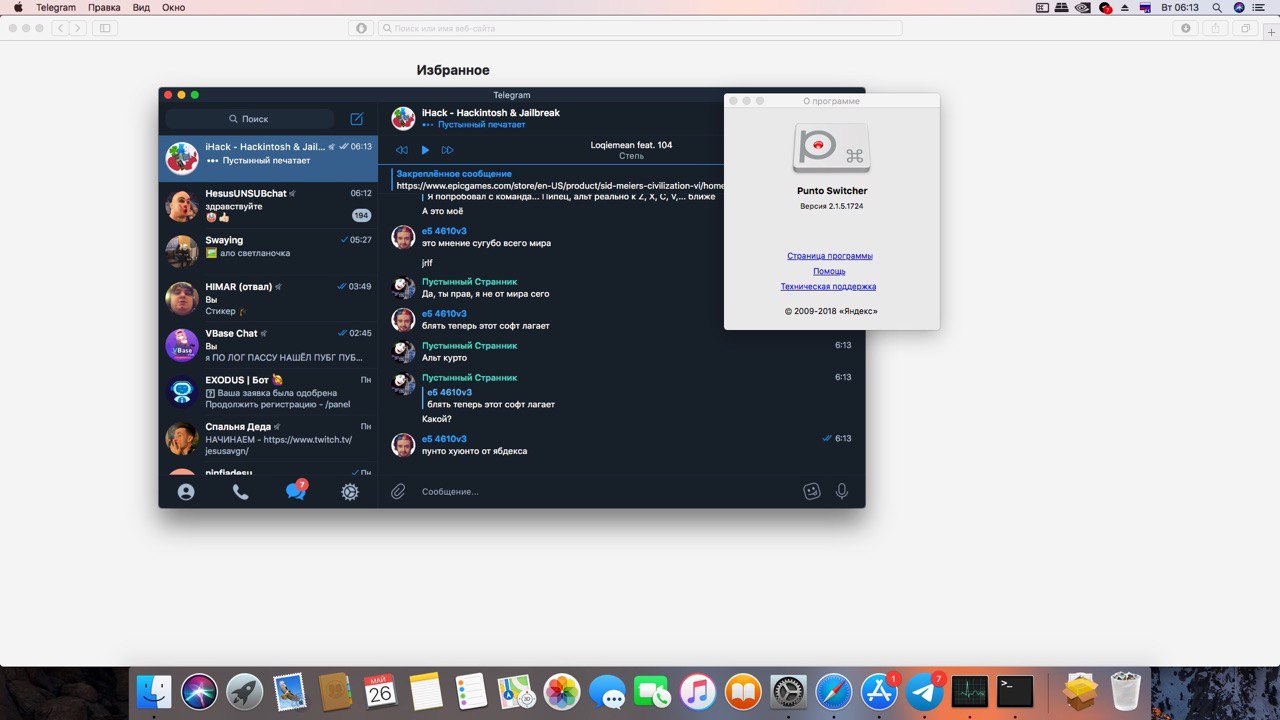Open Reminders icon in Dock
This screenshot has width=1280, height=720.
click(x=471, y=691)
